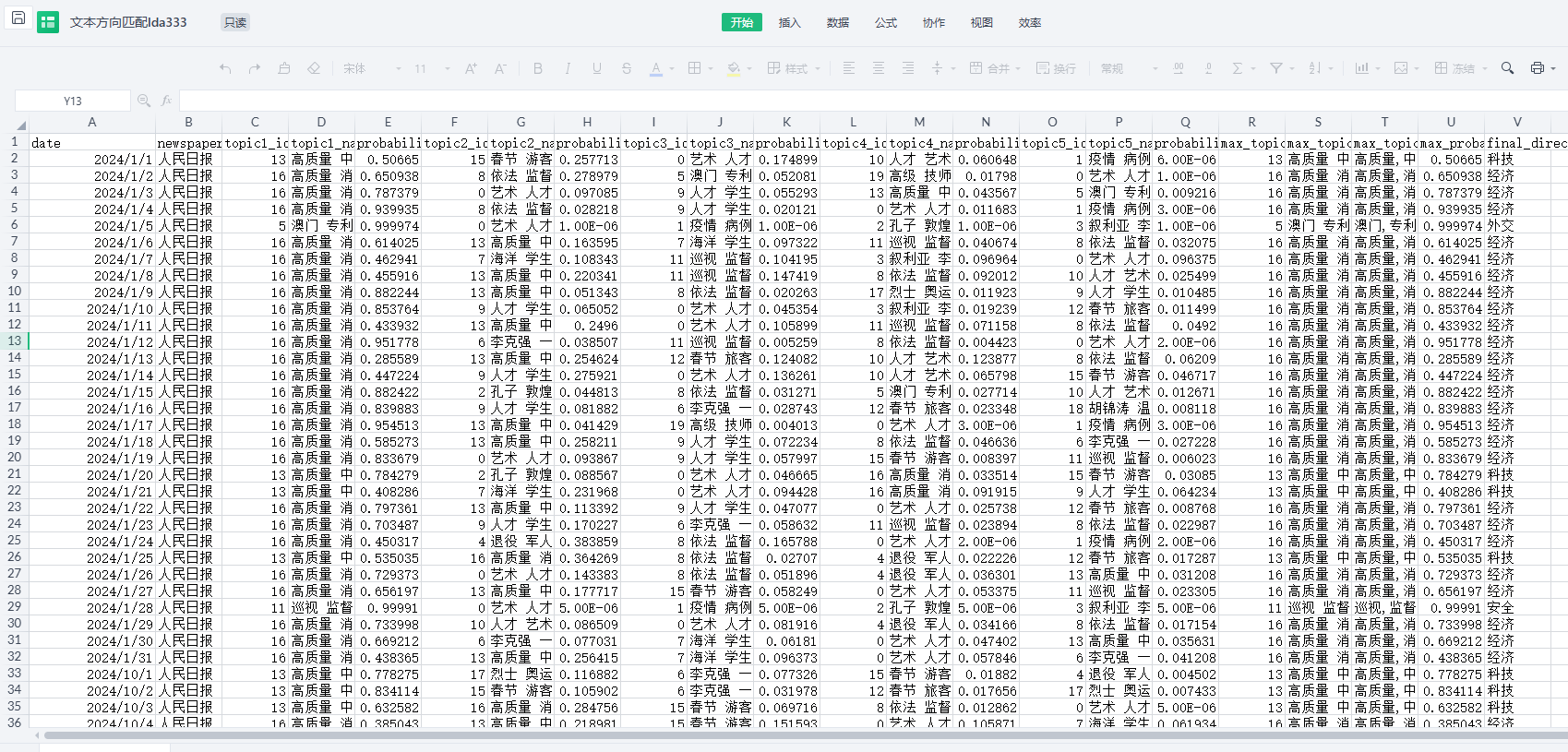
Task: Open the 效率 tab
Action: [x=1030, y=22]
